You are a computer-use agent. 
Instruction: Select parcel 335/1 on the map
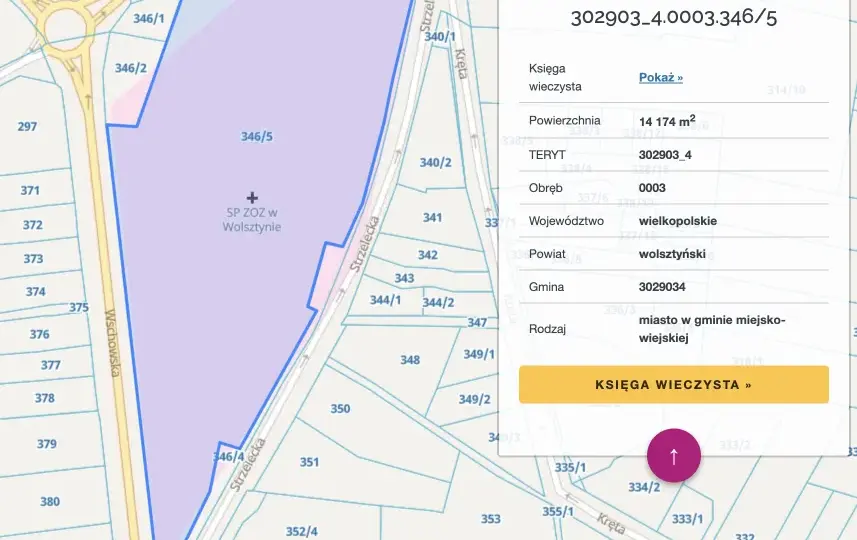point(570,467)
